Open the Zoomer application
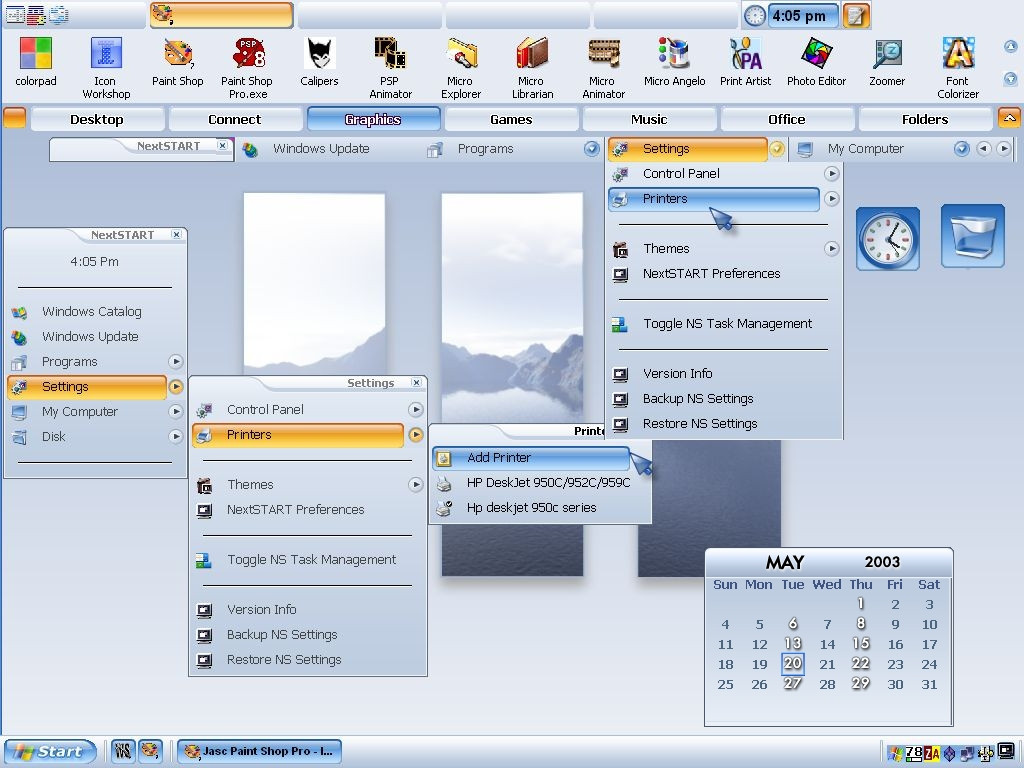Image resolution: width=1024 pixels, height=768 pixels. coord(887,63)
